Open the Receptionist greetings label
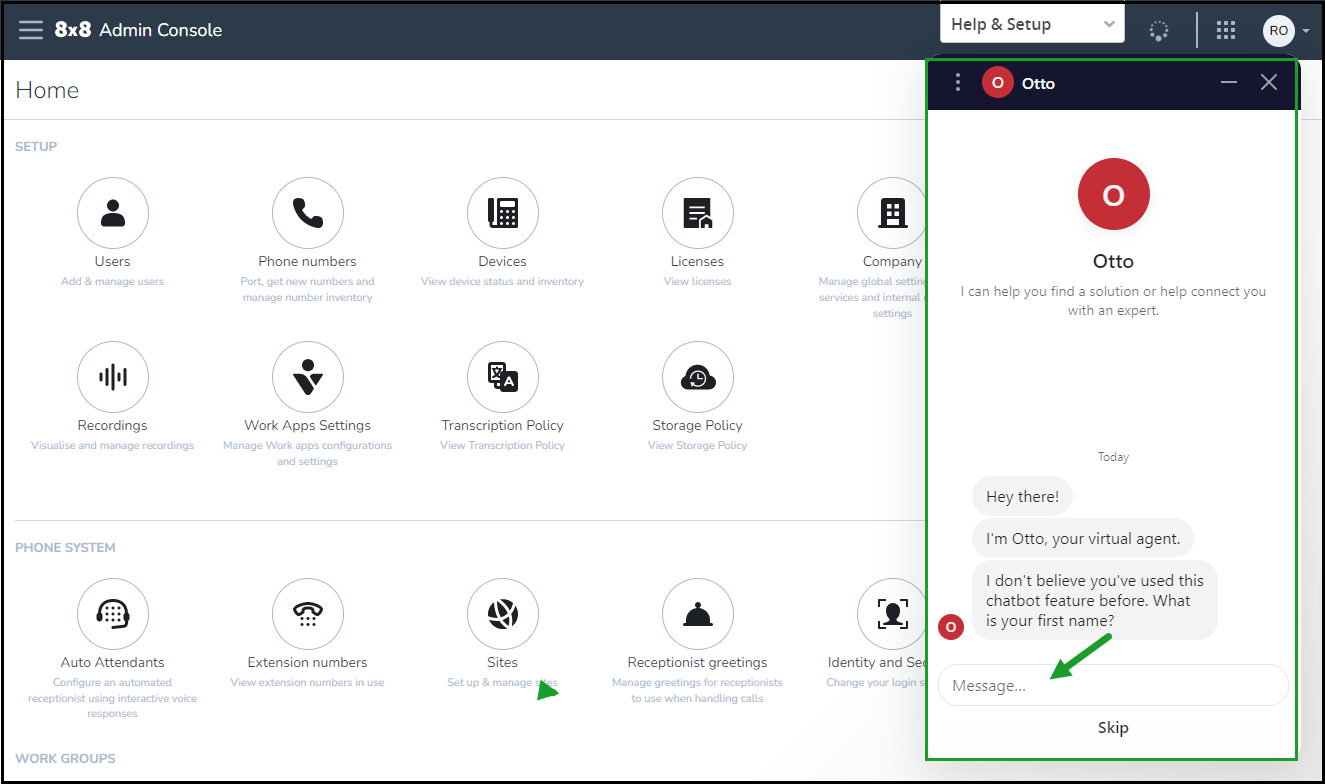This screenshot has width=1325, height=784. (x=698, y=662)
